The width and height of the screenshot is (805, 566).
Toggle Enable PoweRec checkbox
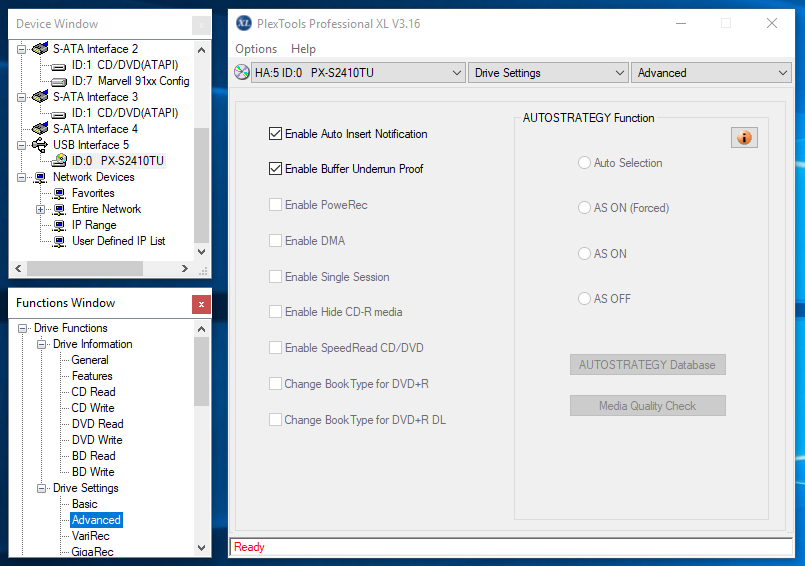pos(275,204)
